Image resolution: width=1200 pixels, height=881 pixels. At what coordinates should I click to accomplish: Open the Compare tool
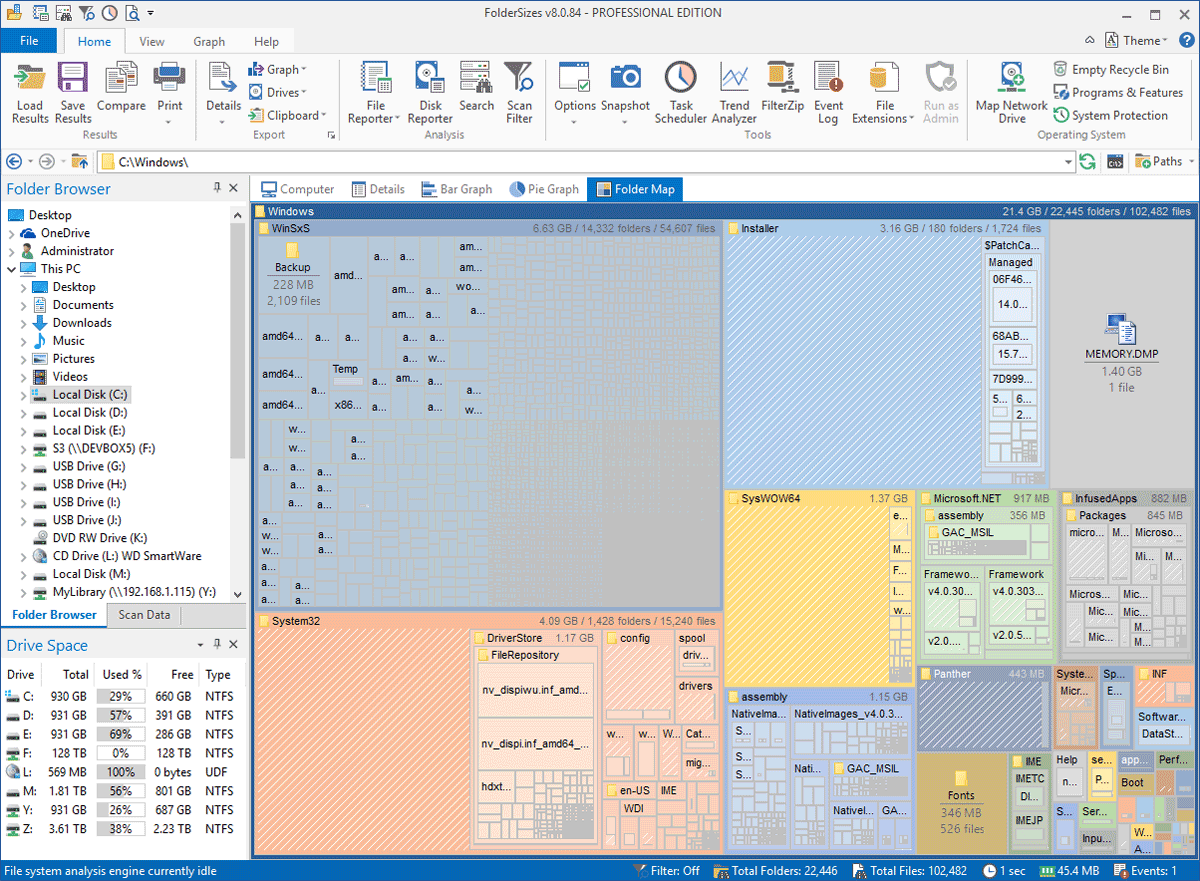(121, 86)
